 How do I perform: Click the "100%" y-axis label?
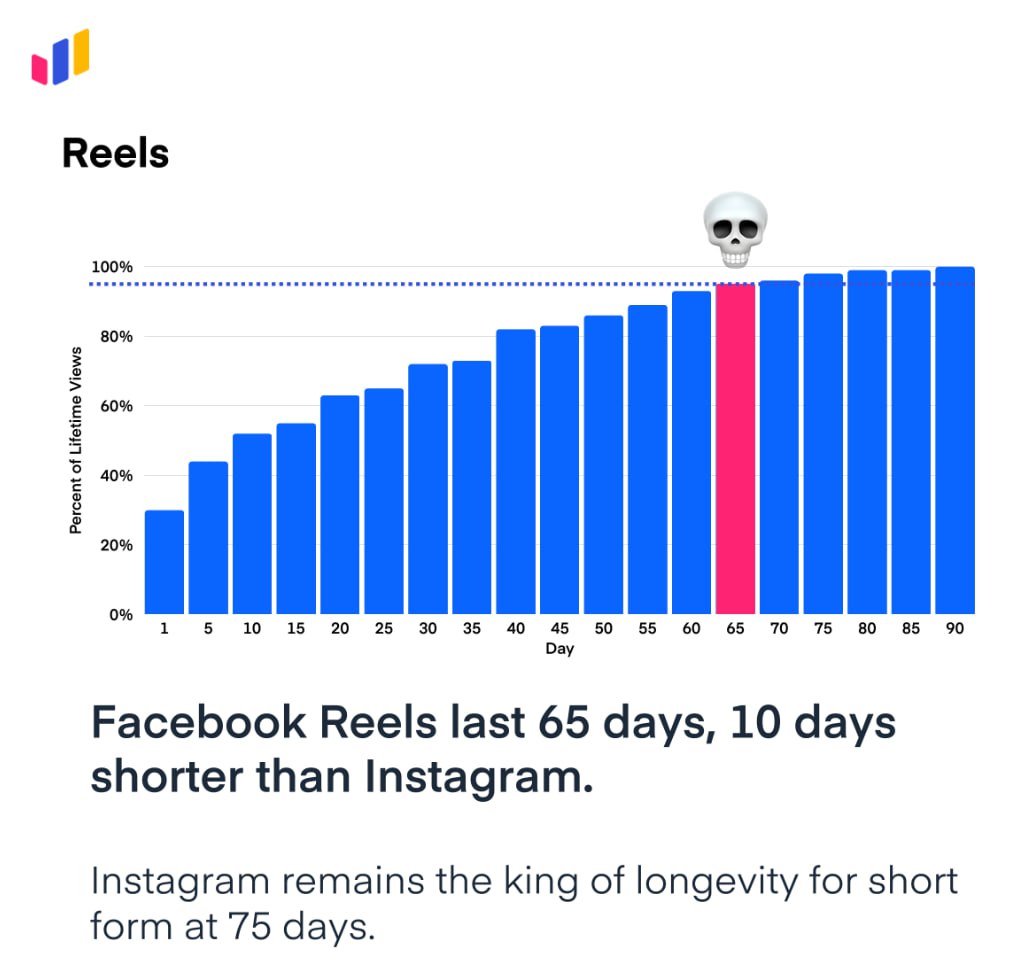point(112,267)
